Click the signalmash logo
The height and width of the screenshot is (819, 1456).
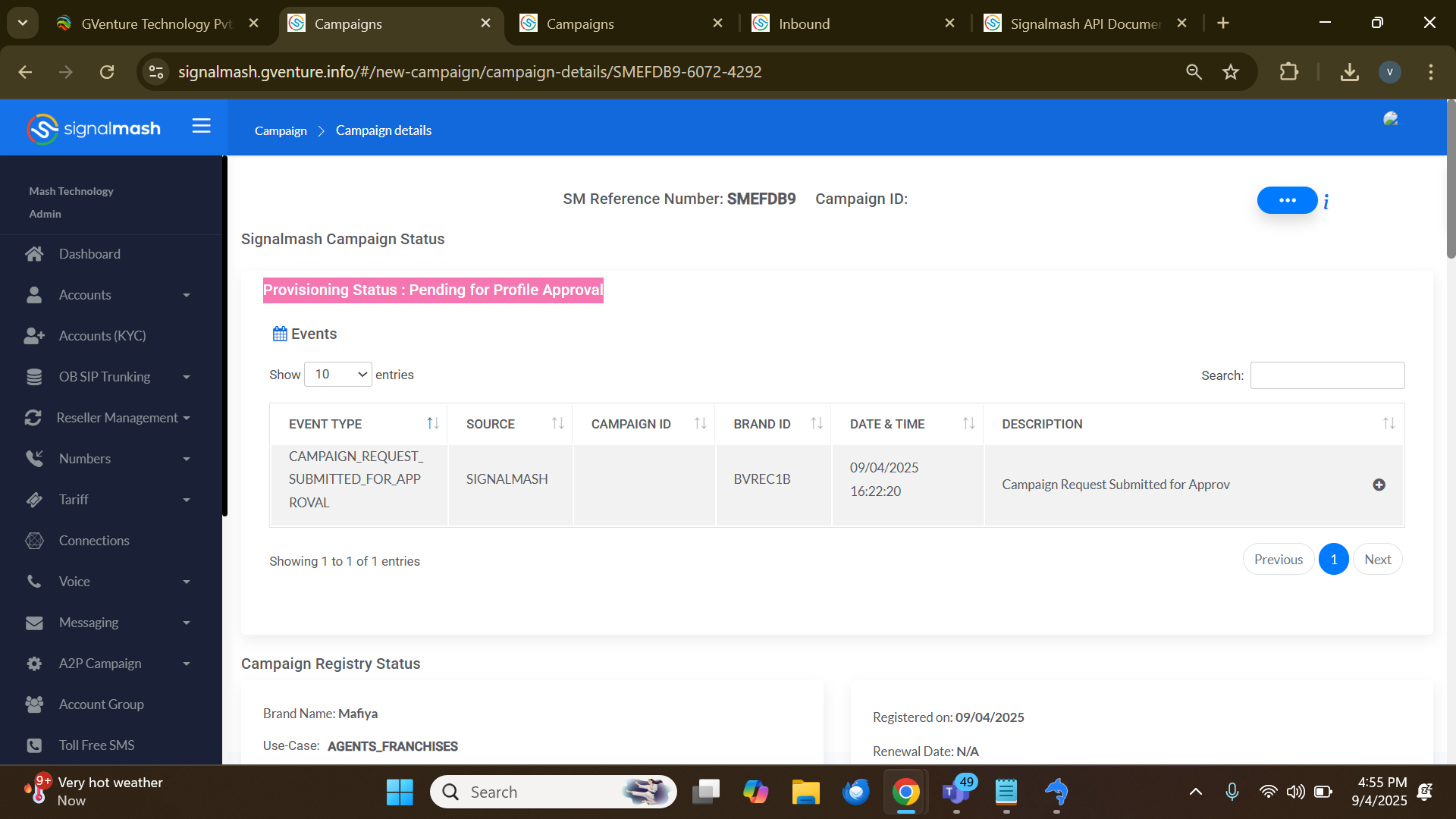point(94,129)
